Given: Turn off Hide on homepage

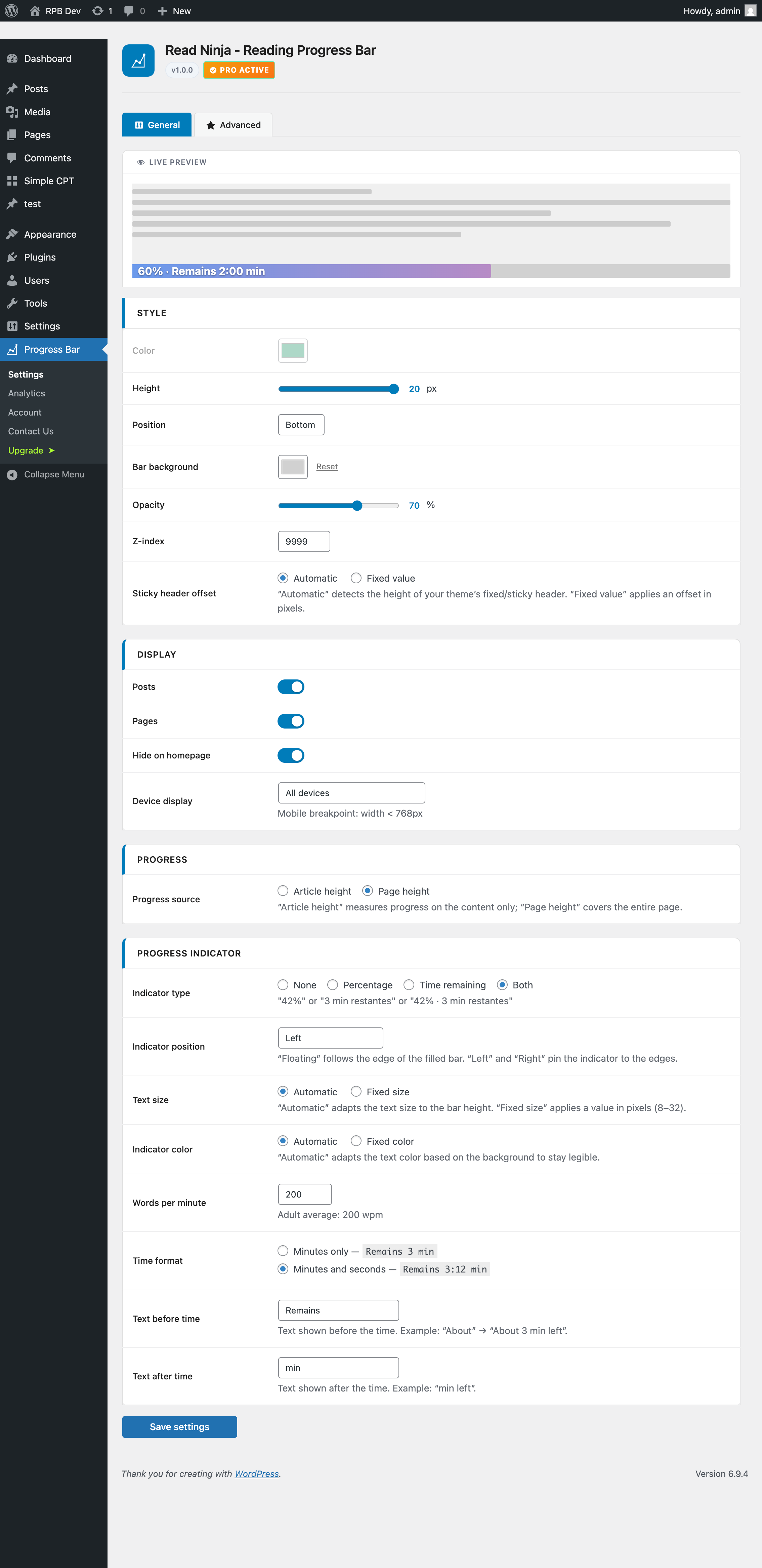Looking at the screenshot, I should 291,755.
